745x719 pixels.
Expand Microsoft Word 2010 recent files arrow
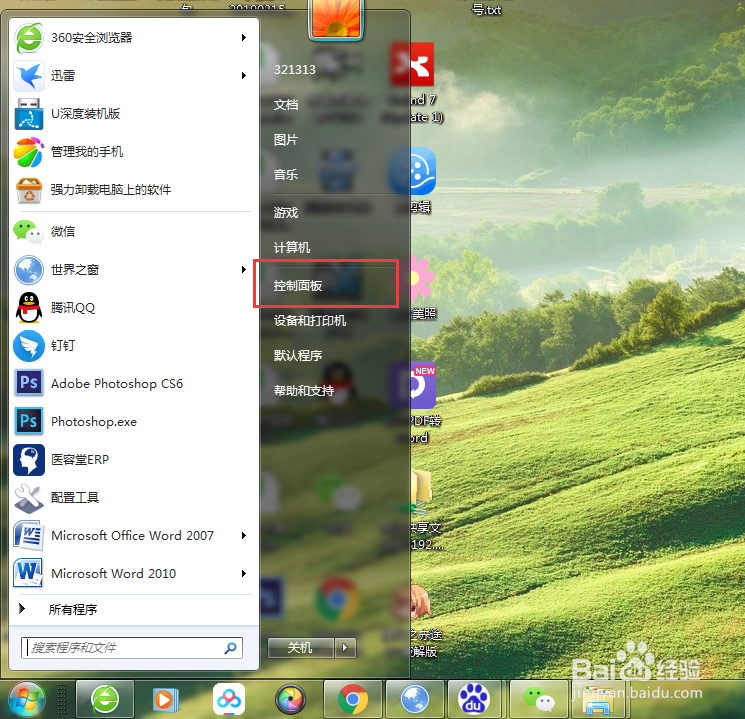point(244,574)
